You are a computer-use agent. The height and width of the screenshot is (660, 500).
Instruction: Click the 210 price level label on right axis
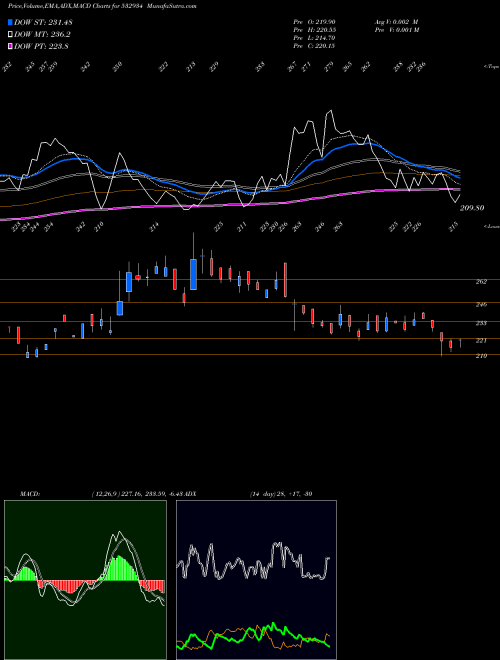click(481, 356)
